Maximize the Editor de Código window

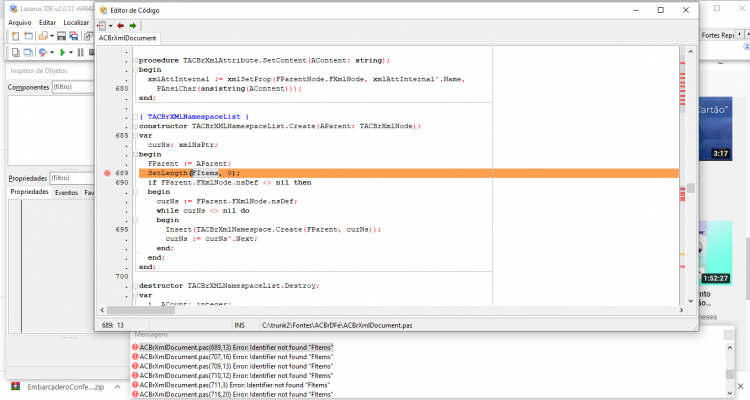[661, 10]
